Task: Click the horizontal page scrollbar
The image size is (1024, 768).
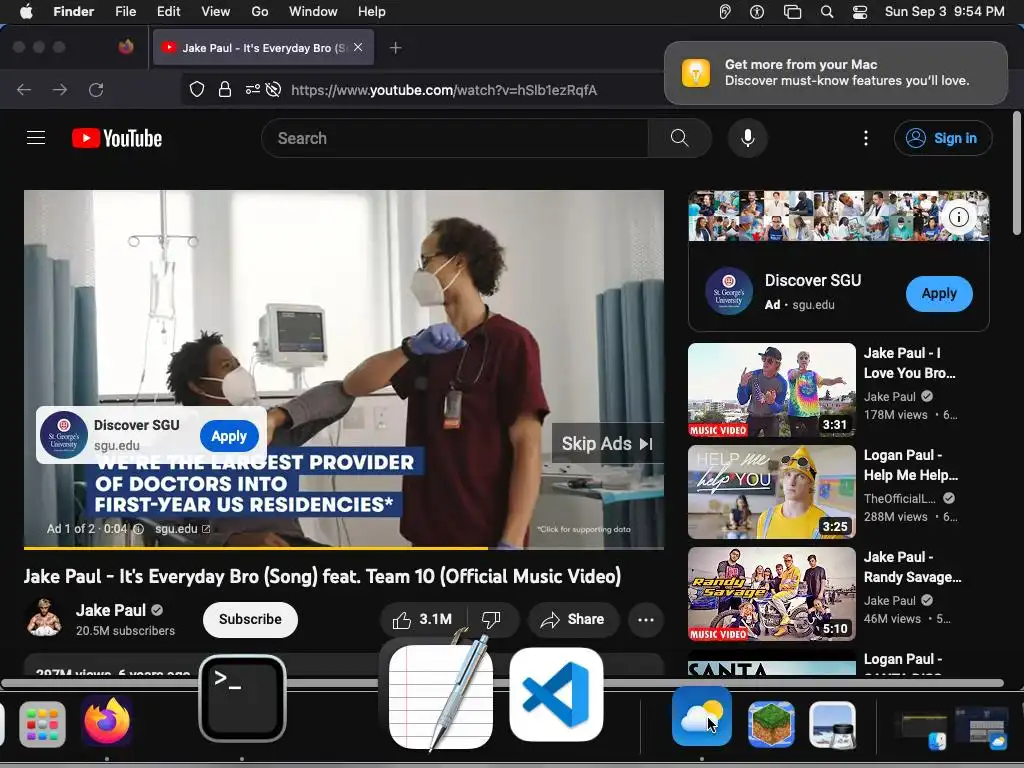Action: 502,683
